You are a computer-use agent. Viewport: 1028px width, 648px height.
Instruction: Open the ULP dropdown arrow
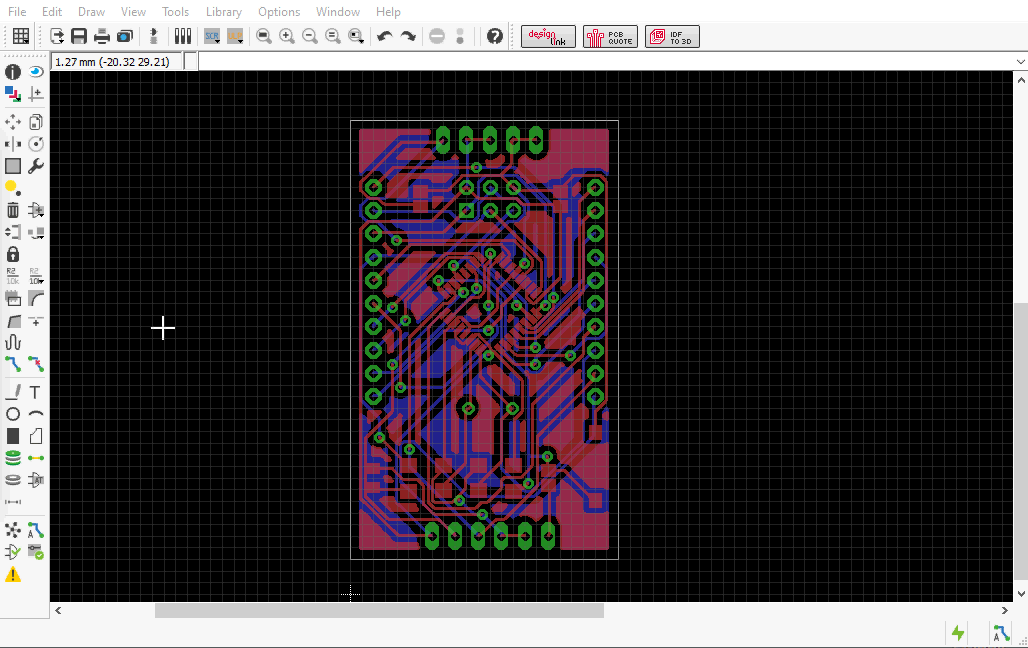click(x=240, y=40)
